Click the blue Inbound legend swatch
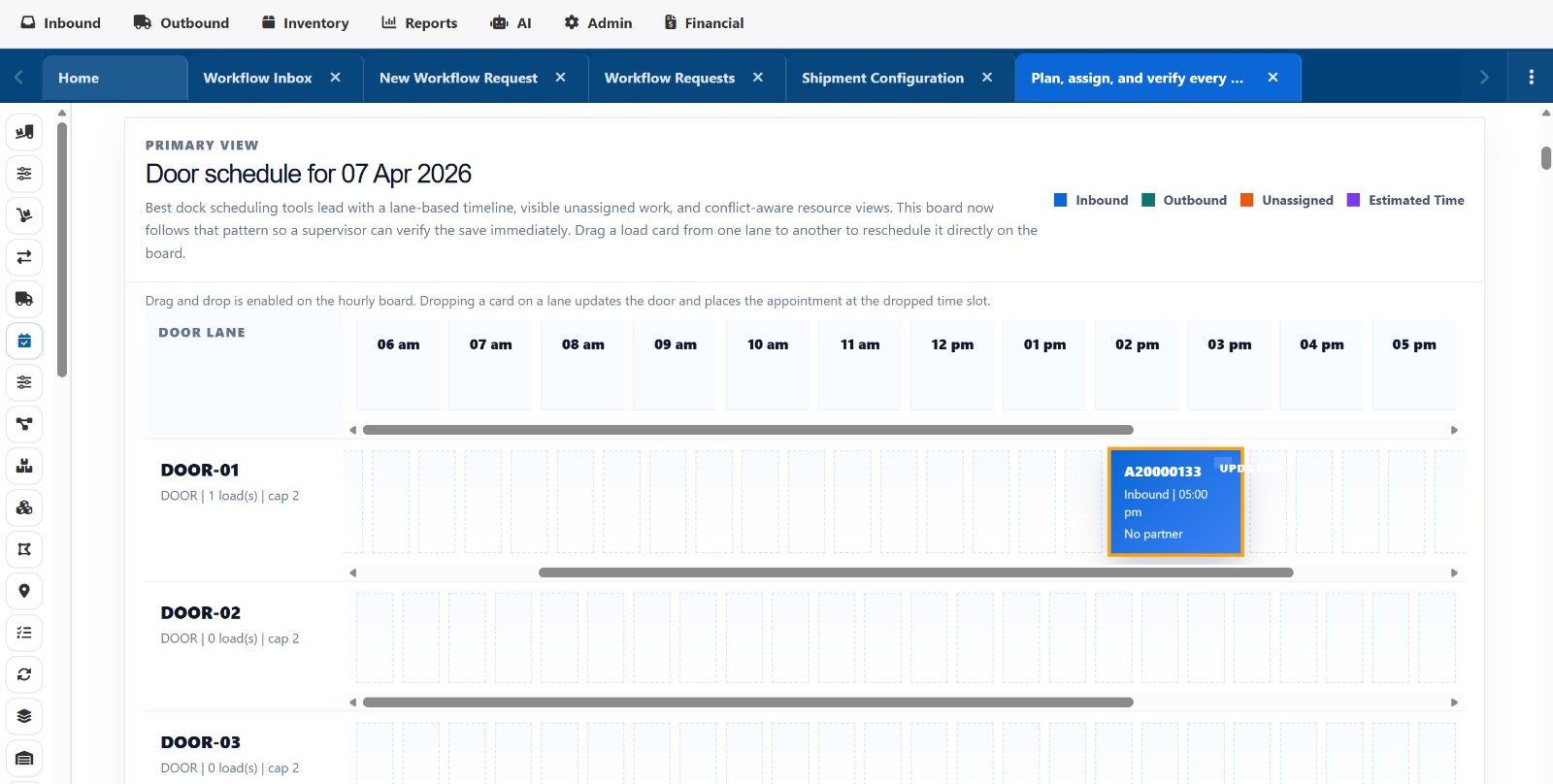The width and height of the screenshot is (1553, 784). pyautogui.click(x=1060, y=200)
